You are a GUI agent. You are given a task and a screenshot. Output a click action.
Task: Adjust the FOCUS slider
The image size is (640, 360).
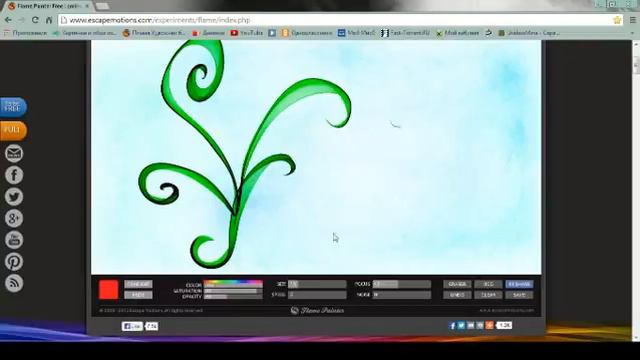[402, 284]
